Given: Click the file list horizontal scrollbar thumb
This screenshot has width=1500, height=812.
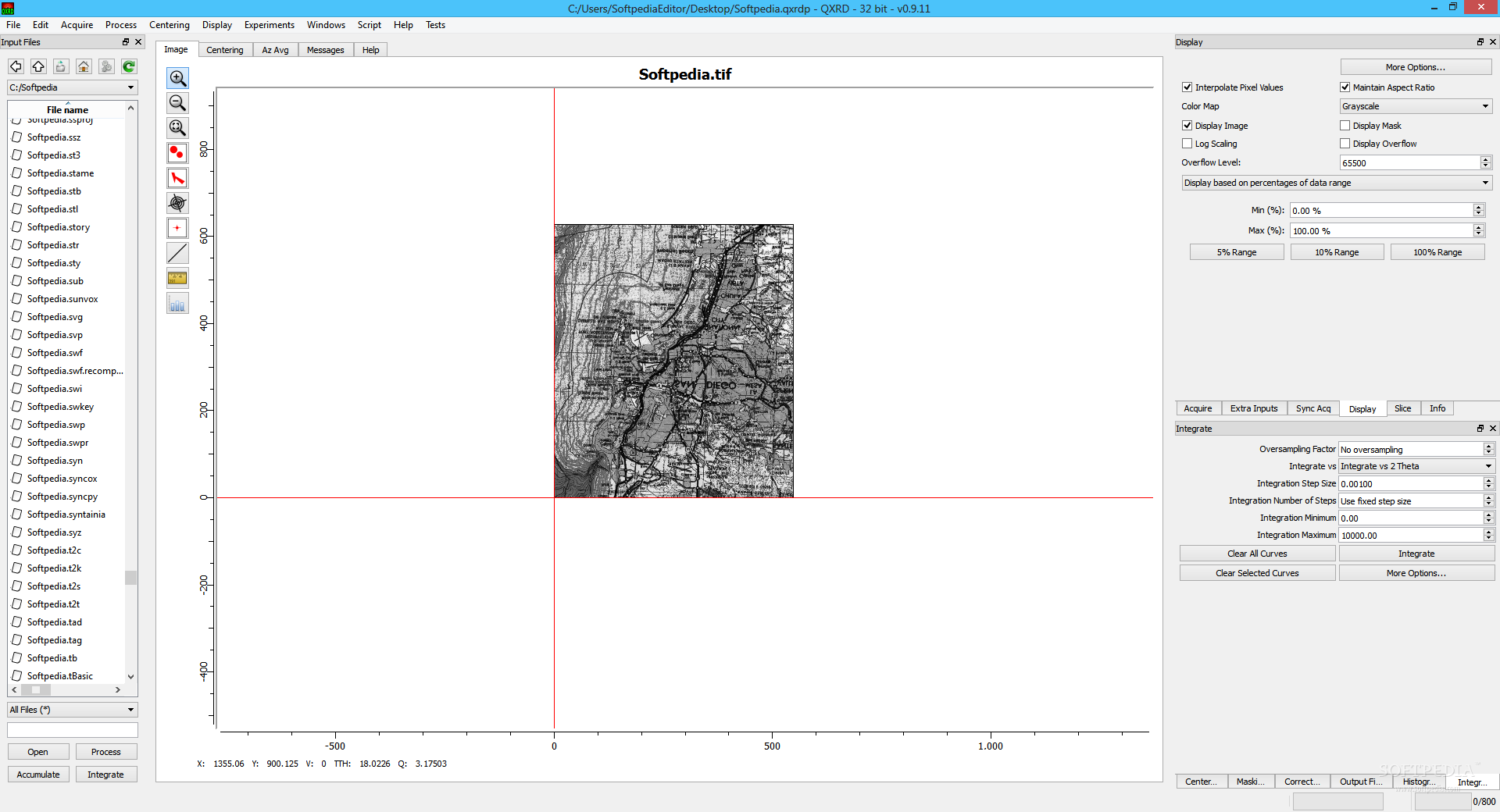Looking at the screenshot, I should 36,690.
